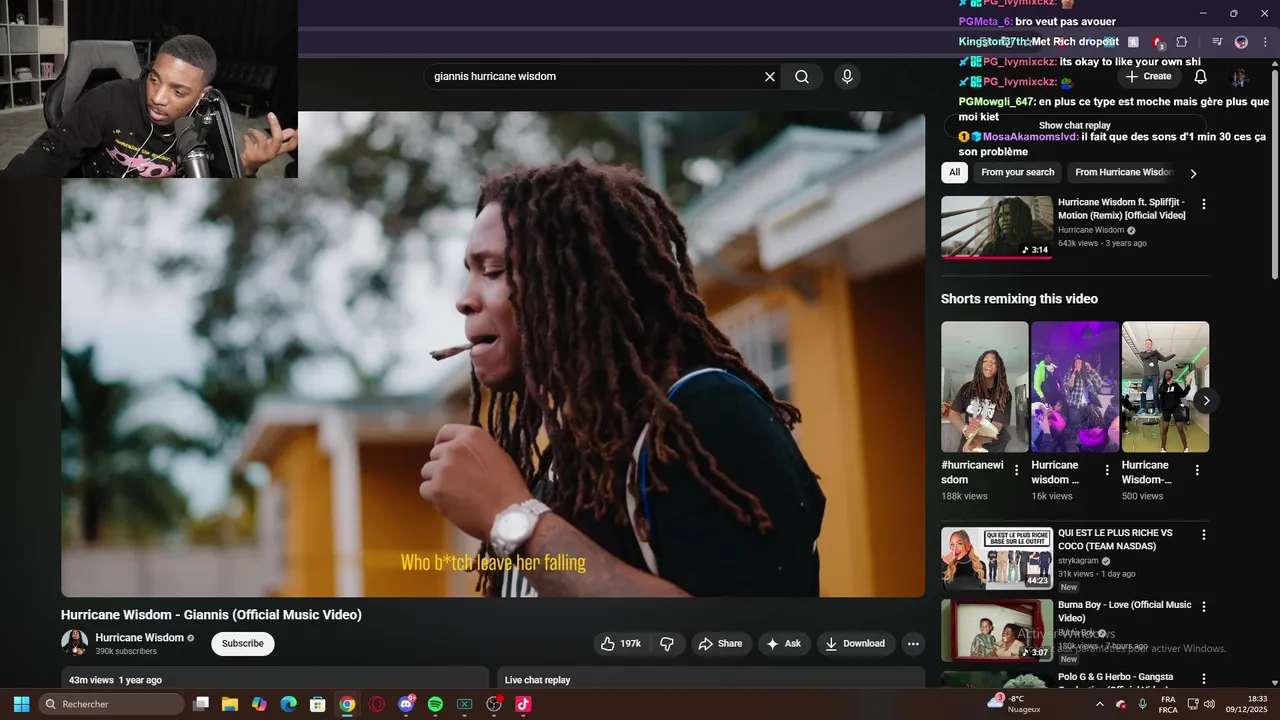Open options for Burna Boy - Love
Image resolution: width=1280 pixels, height=720 pixels.
[1204, 607]
